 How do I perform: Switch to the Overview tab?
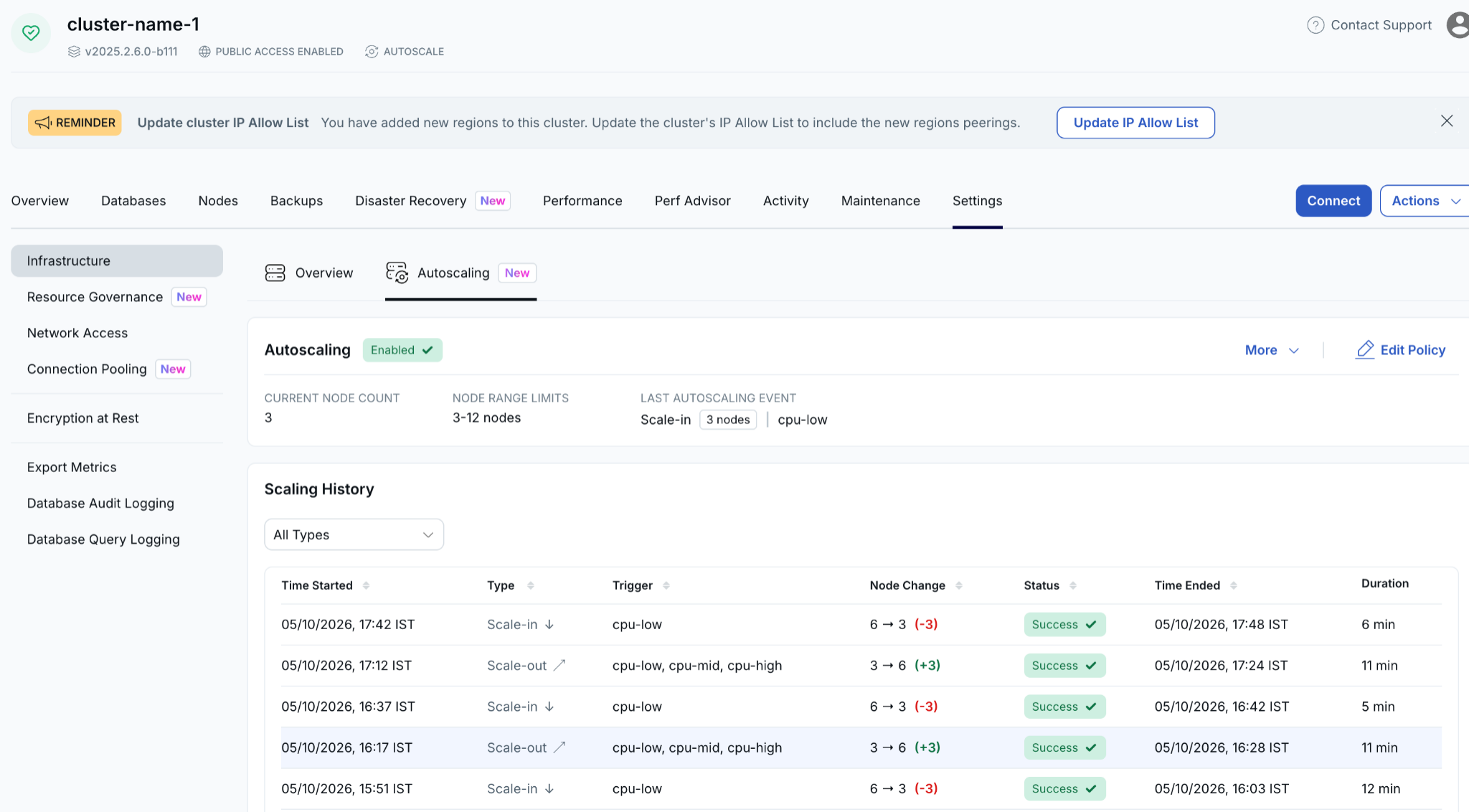[40, 201]
